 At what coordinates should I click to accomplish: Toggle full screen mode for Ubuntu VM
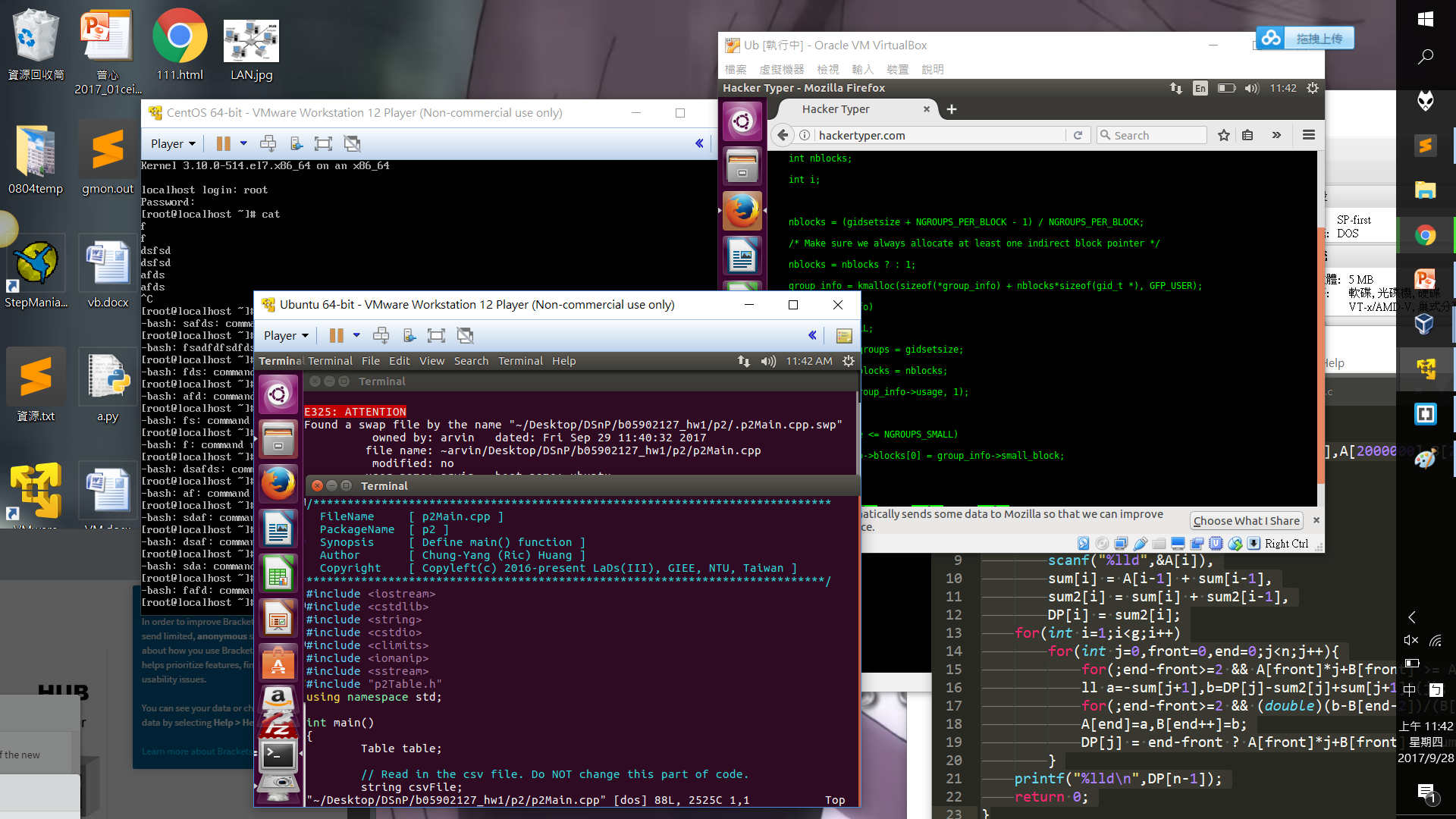tap(436, 335)
